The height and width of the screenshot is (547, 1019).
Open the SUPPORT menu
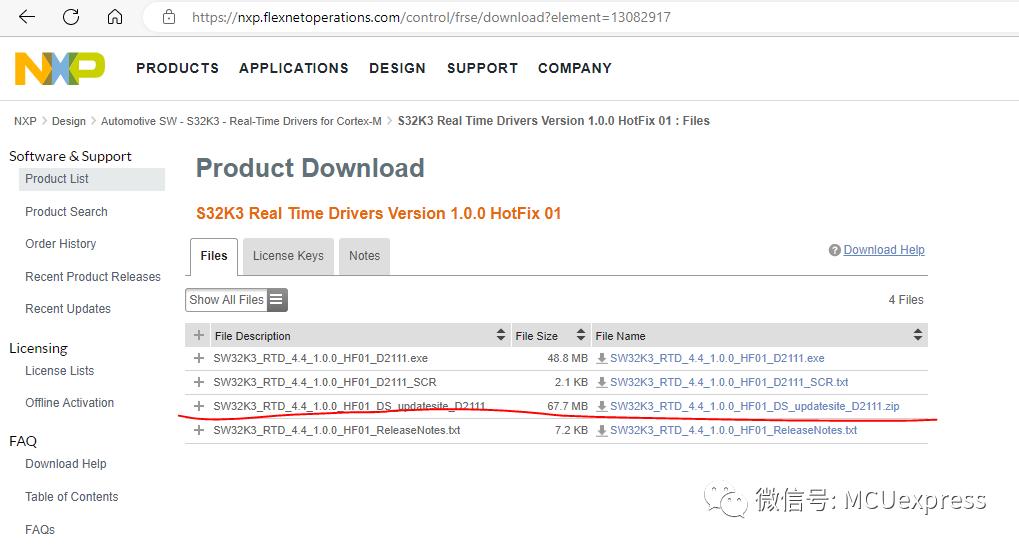tap(482, 68)
